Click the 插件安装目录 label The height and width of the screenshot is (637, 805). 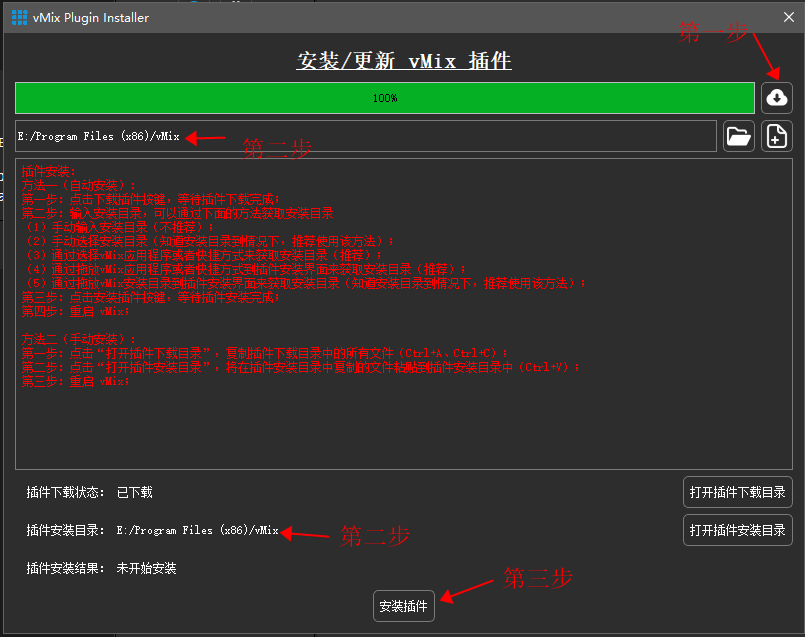pos(65,530)
